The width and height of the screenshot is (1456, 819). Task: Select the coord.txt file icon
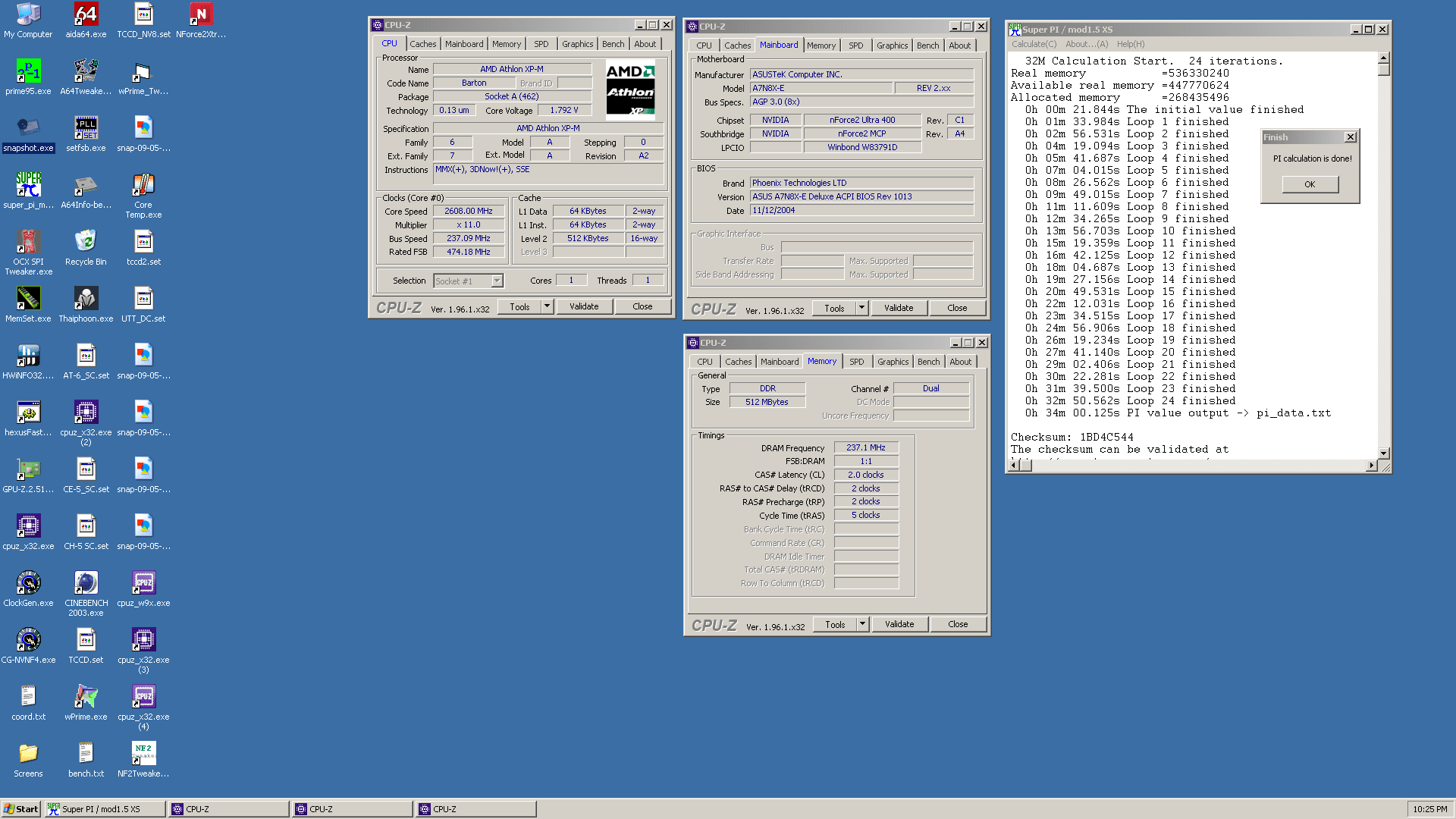tap(28, 703)
